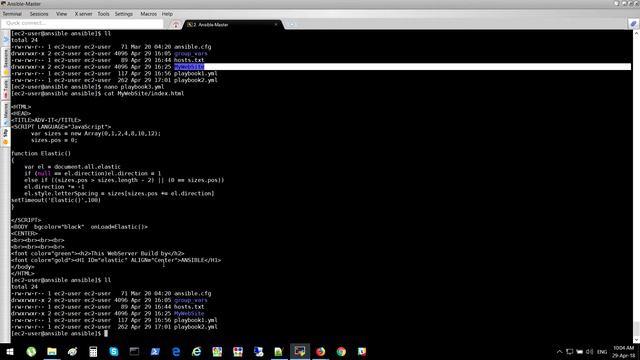The height and width of the screenshot is (360, 640).
Task: Open File Explorer from the taskbar
Action: point(52,351)
